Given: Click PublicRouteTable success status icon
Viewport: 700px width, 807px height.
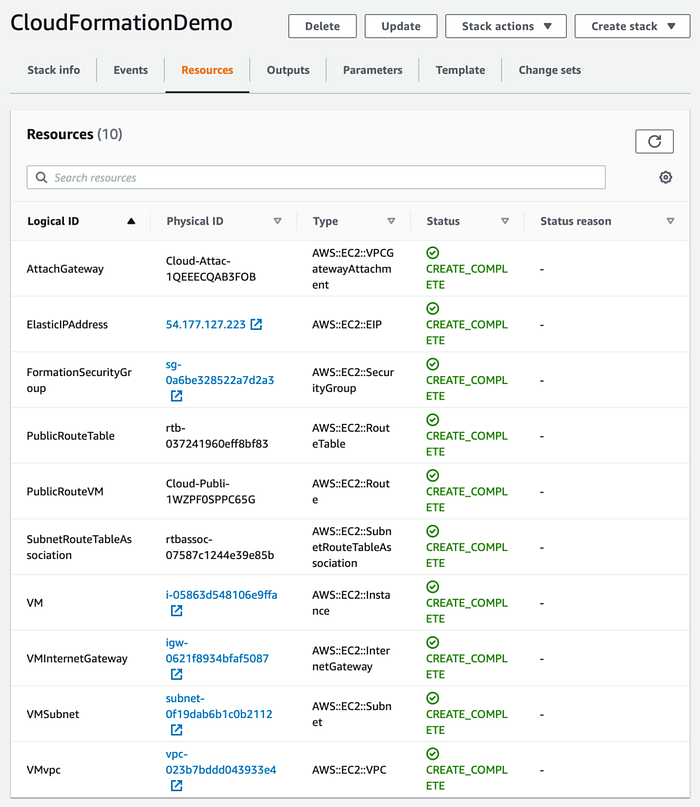Looking at the screenshot, I should [x=433, y=419].
